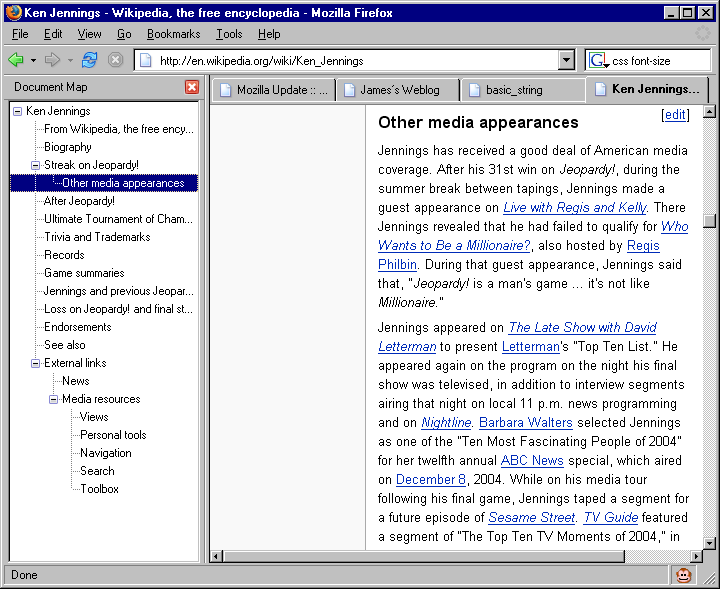Screen dimensions: 720x589
Task: Select Views under Media resources
Action: (x=94, y=417)
